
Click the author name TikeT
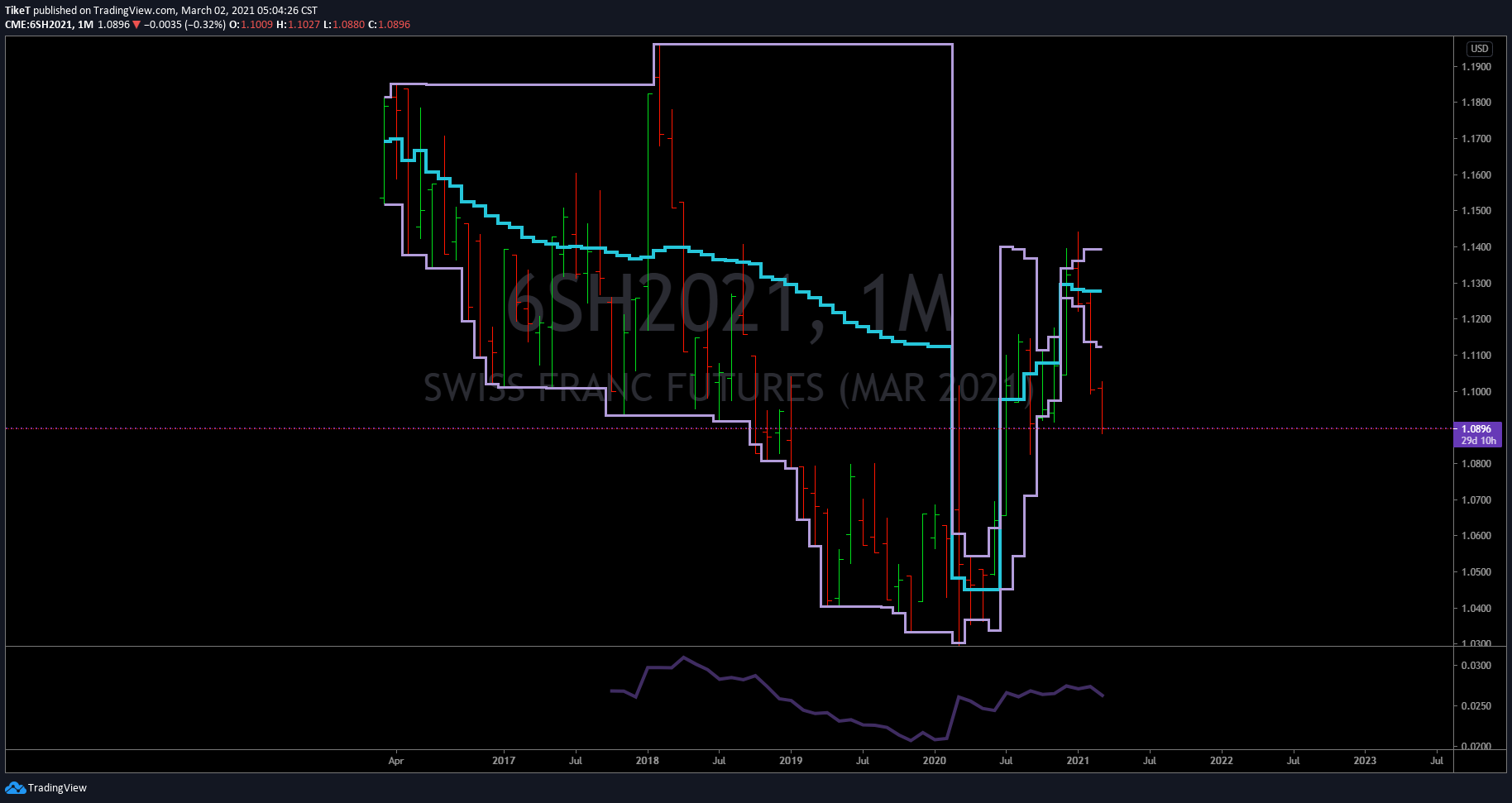tap(17, 11)
